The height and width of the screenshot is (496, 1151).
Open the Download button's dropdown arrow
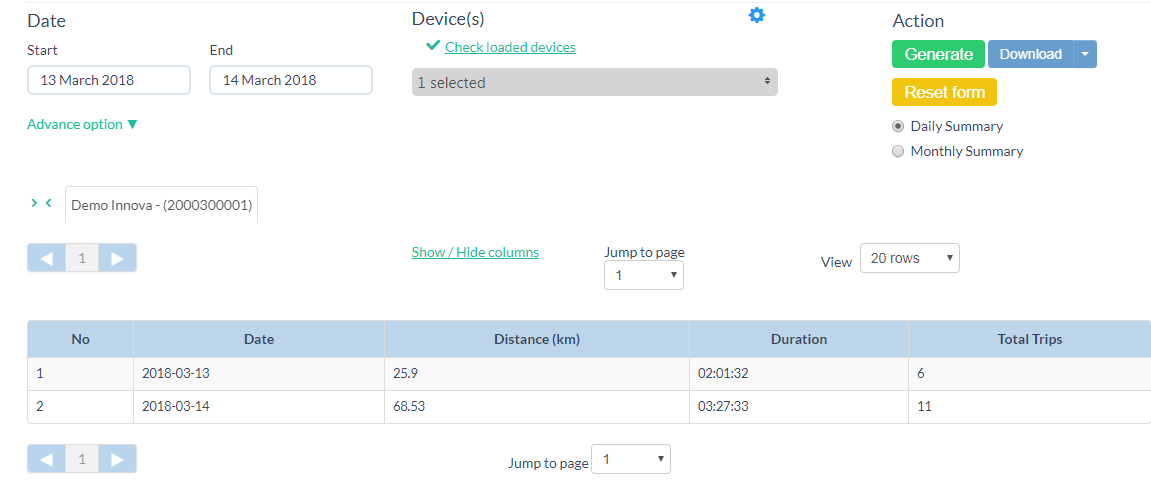point(1085,54)
